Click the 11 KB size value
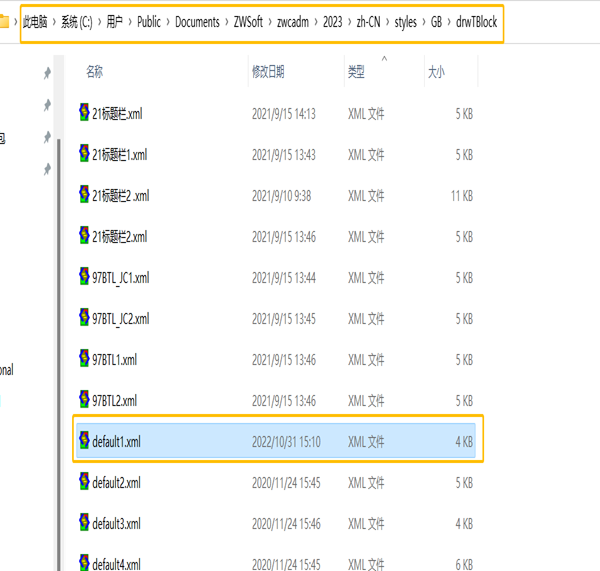Viewport: 600px width, 571px height. pos(461,196)
